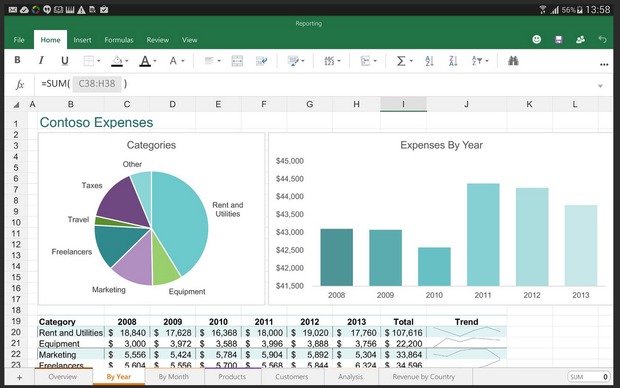Click the SUM status box
The image size is (620, 388).
tap(588, 377)
